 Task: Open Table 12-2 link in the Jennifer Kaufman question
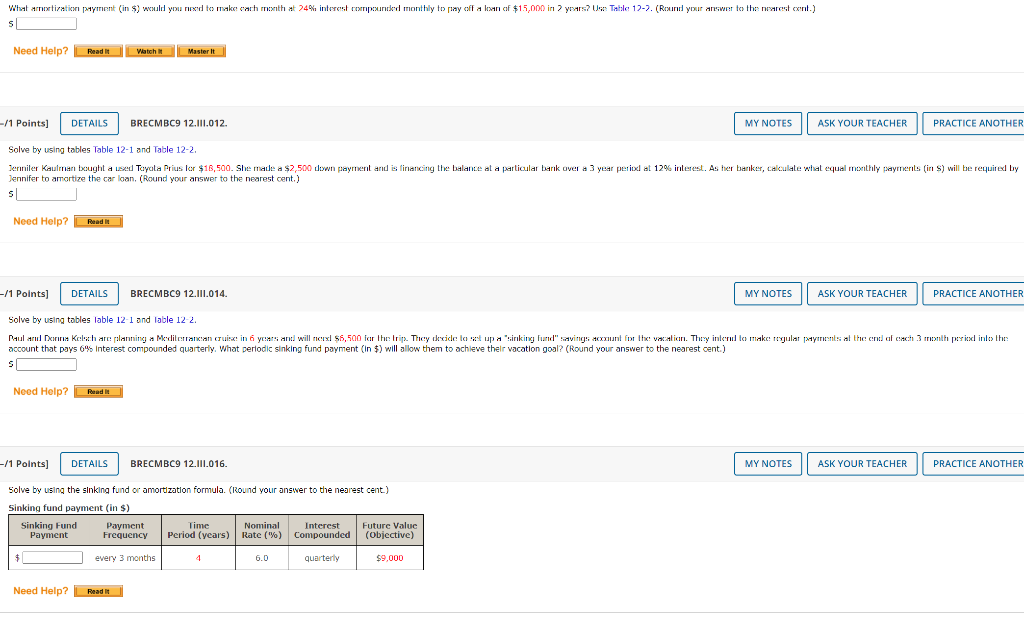pyautogui.click(x=174, y=150)
